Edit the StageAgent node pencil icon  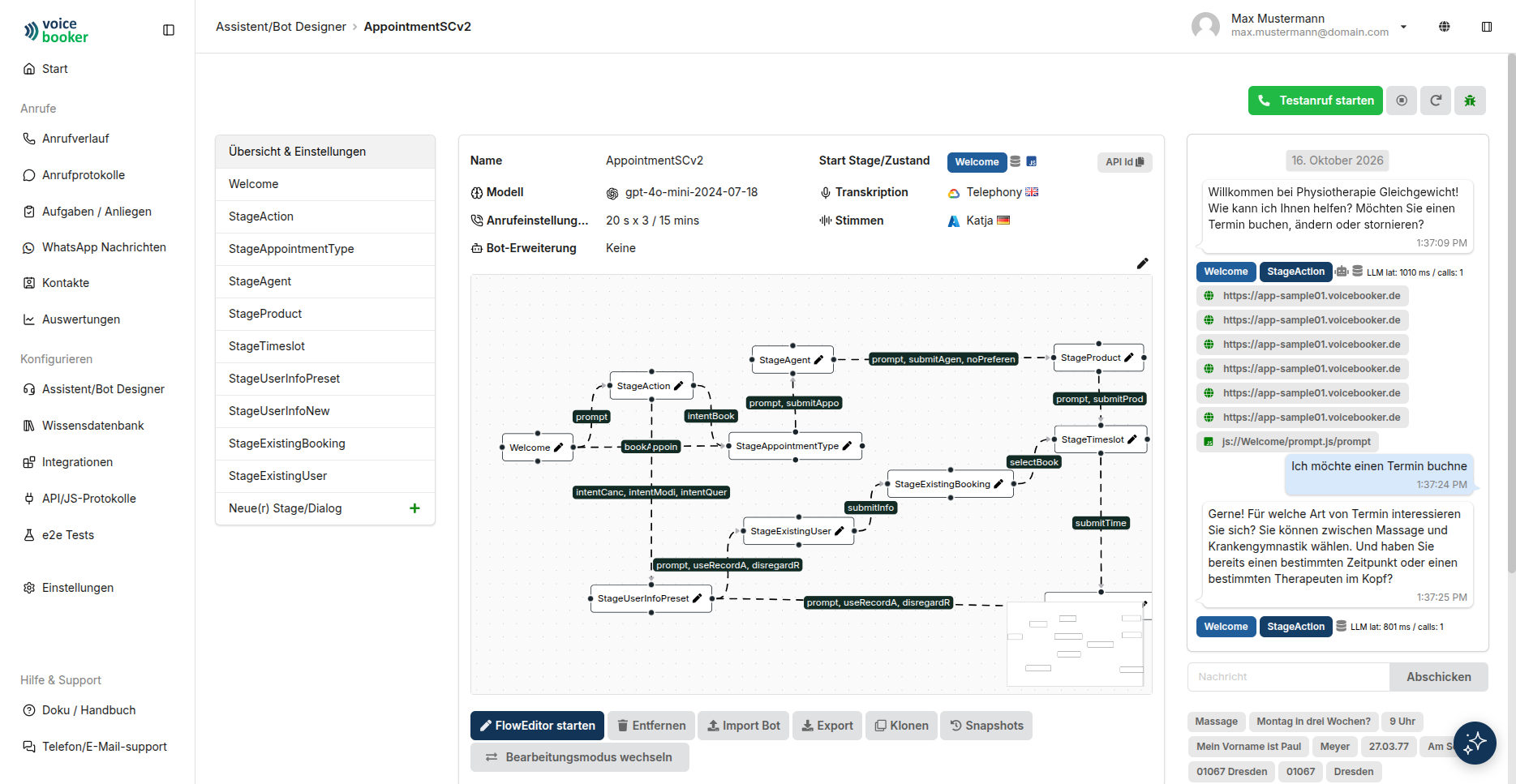[818, 360]
